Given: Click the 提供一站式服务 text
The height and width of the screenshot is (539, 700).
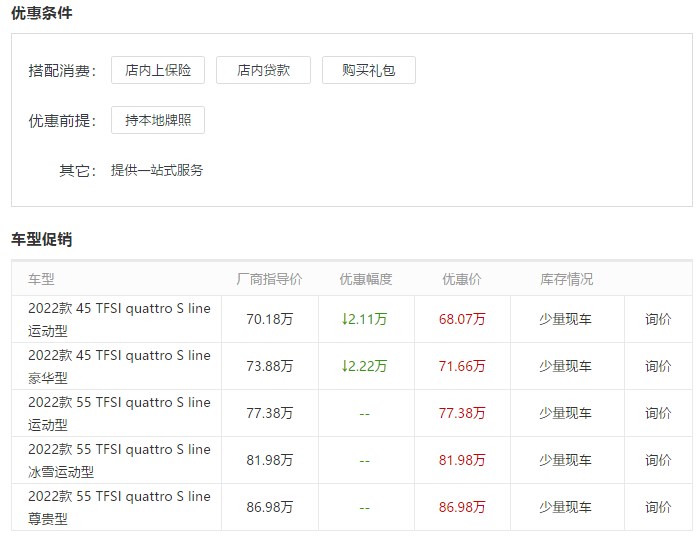Looking at the screenshot, I should tap(157, 170).
